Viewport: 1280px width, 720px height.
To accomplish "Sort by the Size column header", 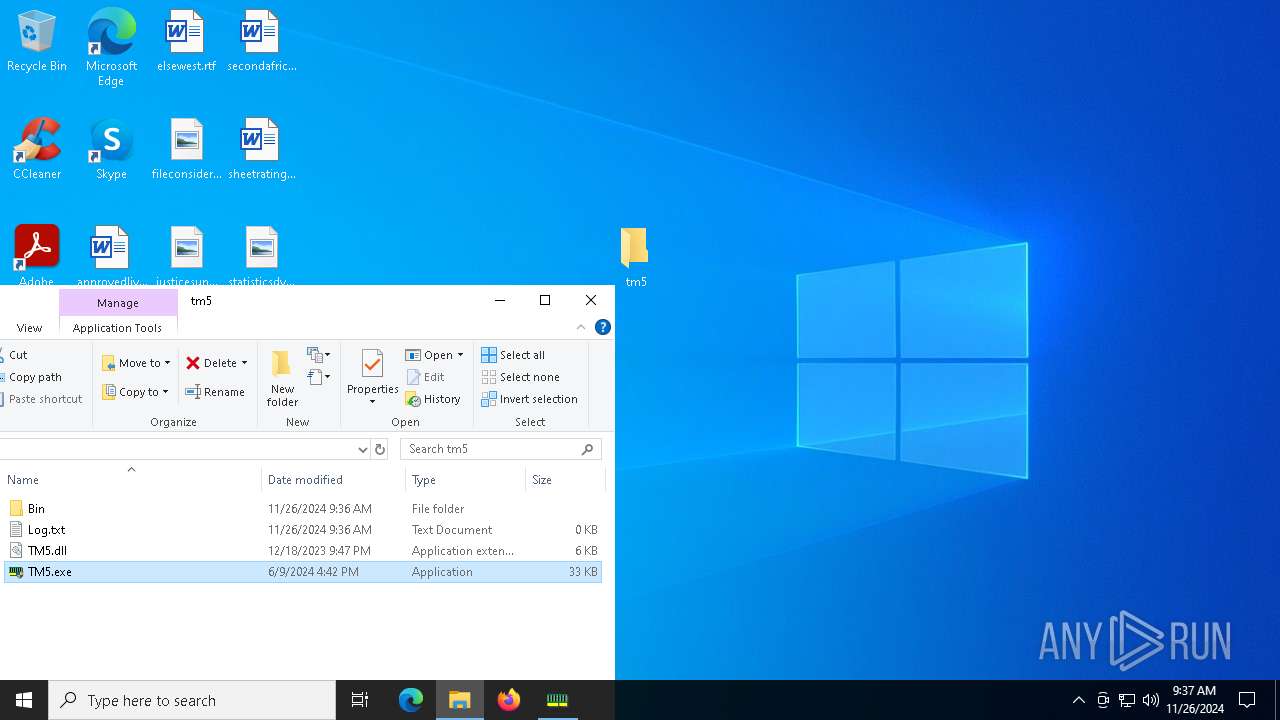I will tap(566, 480).
